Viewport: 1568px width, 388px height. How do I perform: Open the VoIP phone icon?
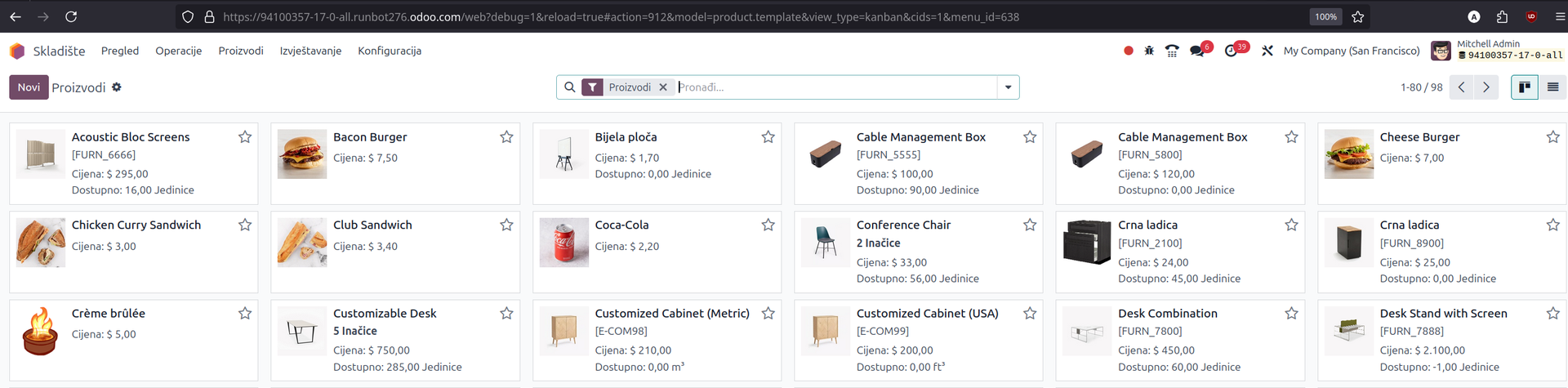point(1172,51)
